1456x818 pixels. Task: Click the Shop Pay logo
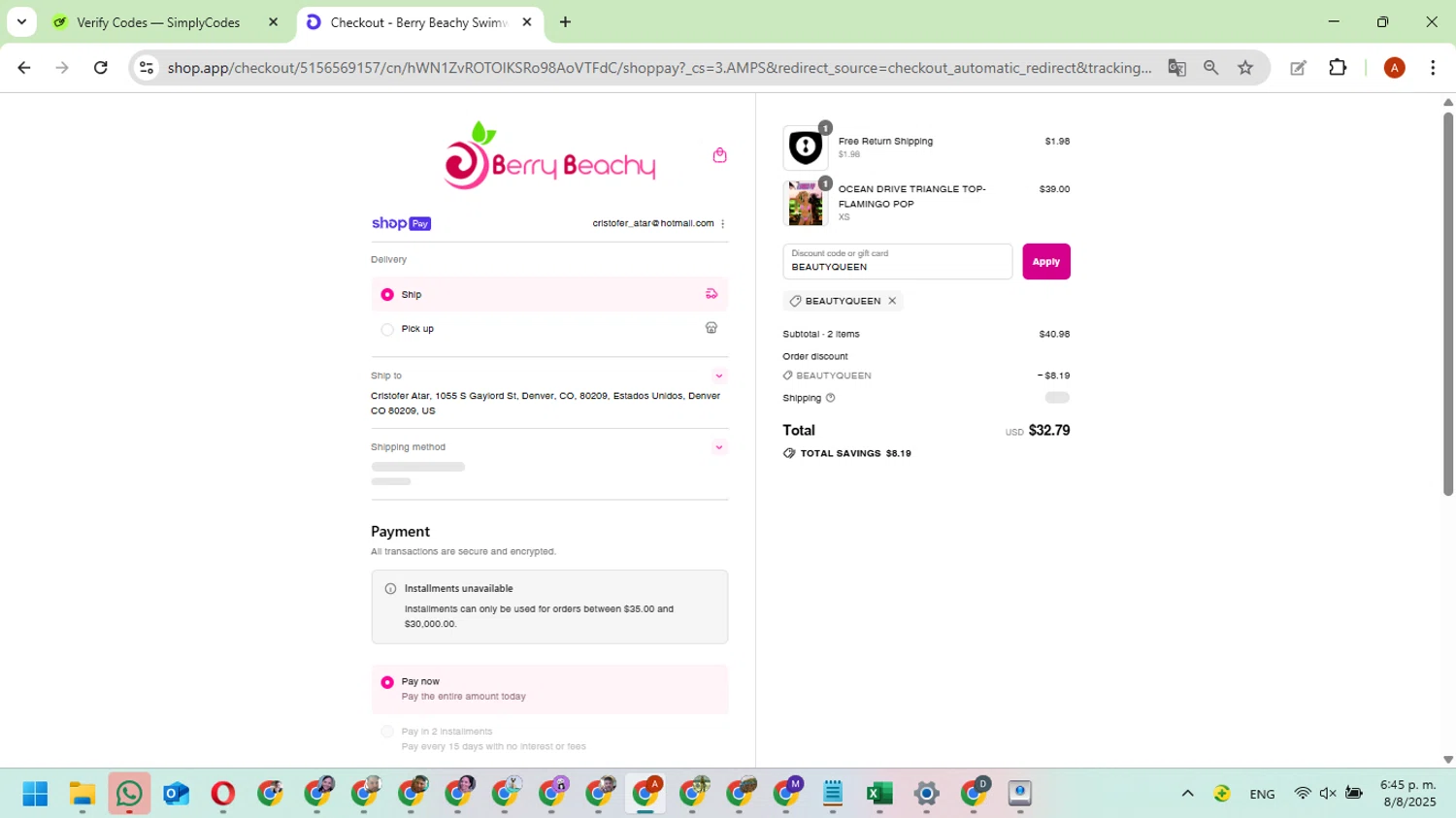pos(401,223)
